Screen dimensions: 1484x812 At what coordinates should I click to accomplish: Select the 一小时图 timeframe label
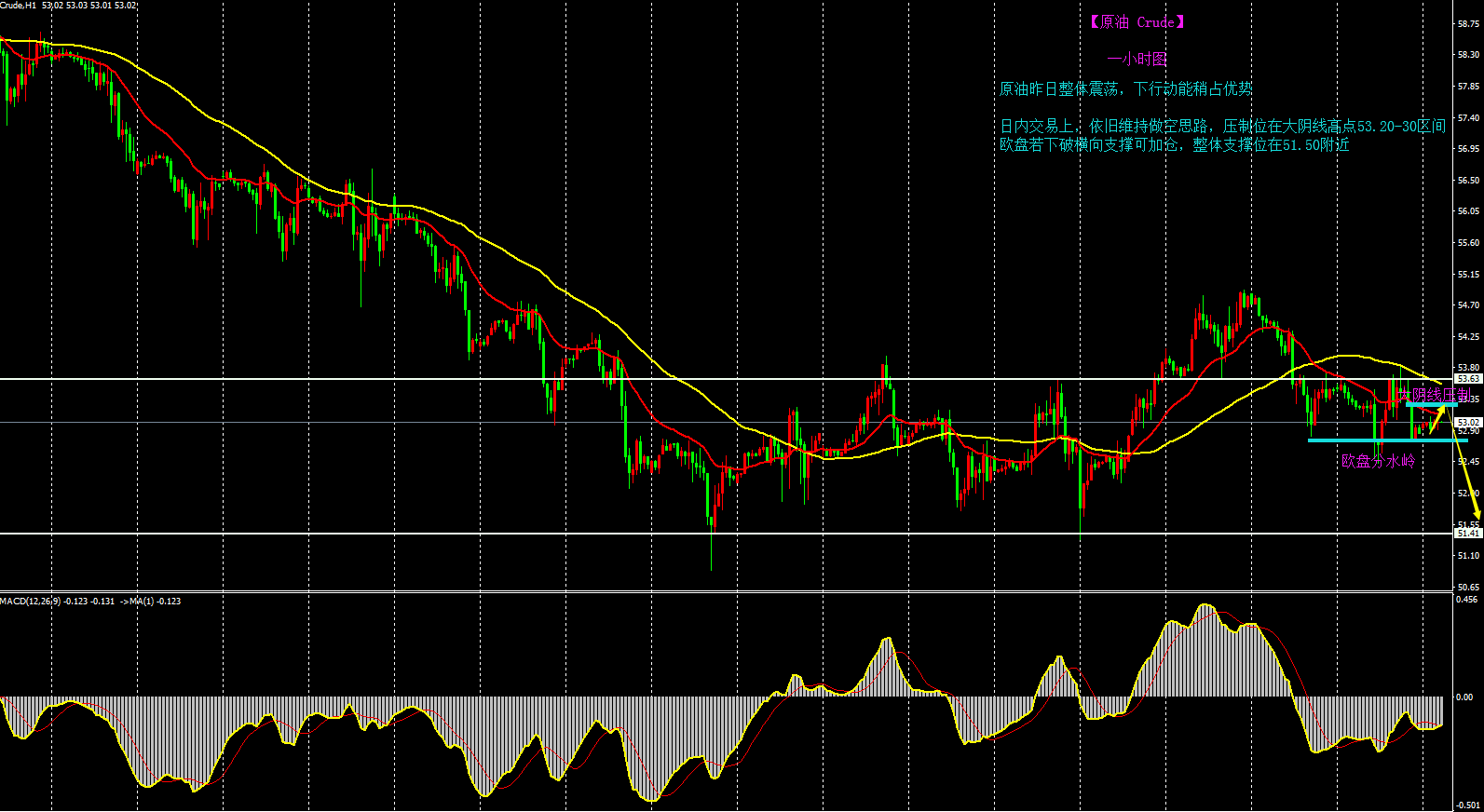(1137, 59)
